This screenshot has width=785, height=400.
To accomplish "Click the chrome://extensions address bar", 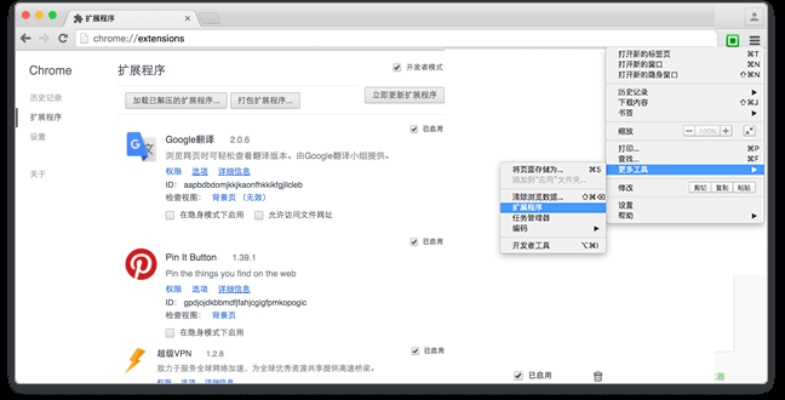I will tap(396, 39).
